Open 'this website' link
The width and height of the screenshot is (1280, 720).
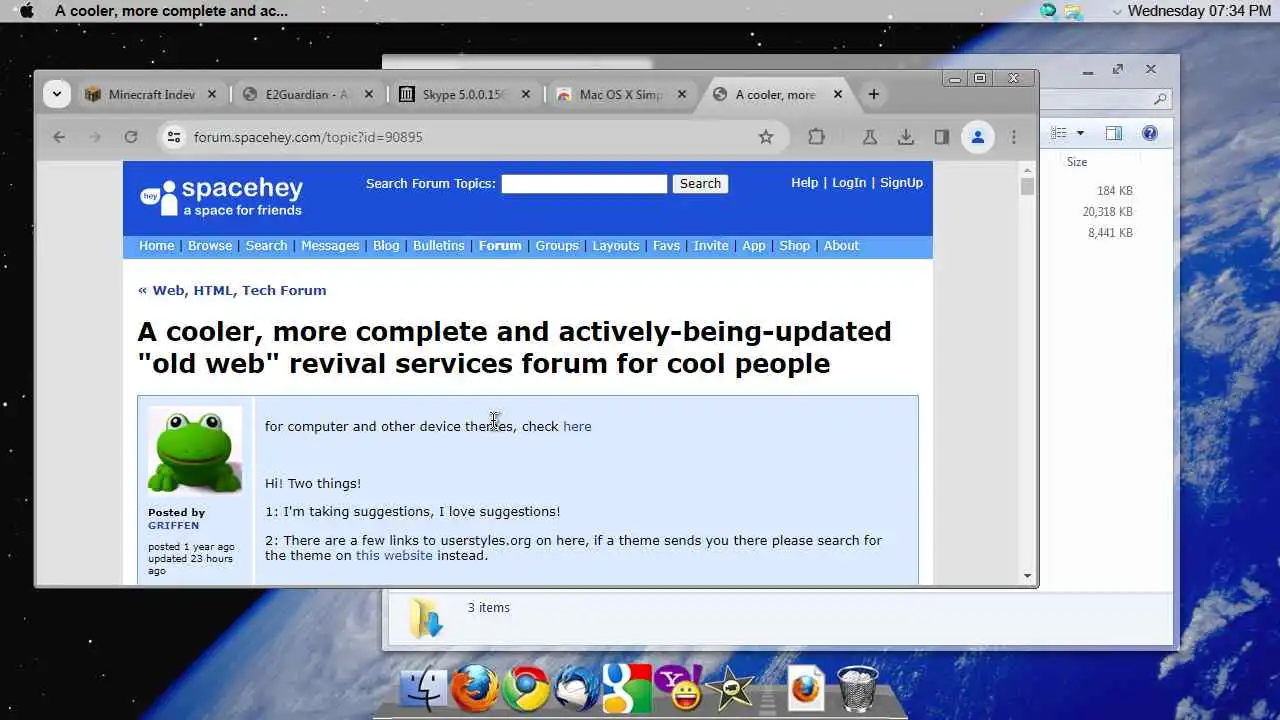click(x=394, y=555)
